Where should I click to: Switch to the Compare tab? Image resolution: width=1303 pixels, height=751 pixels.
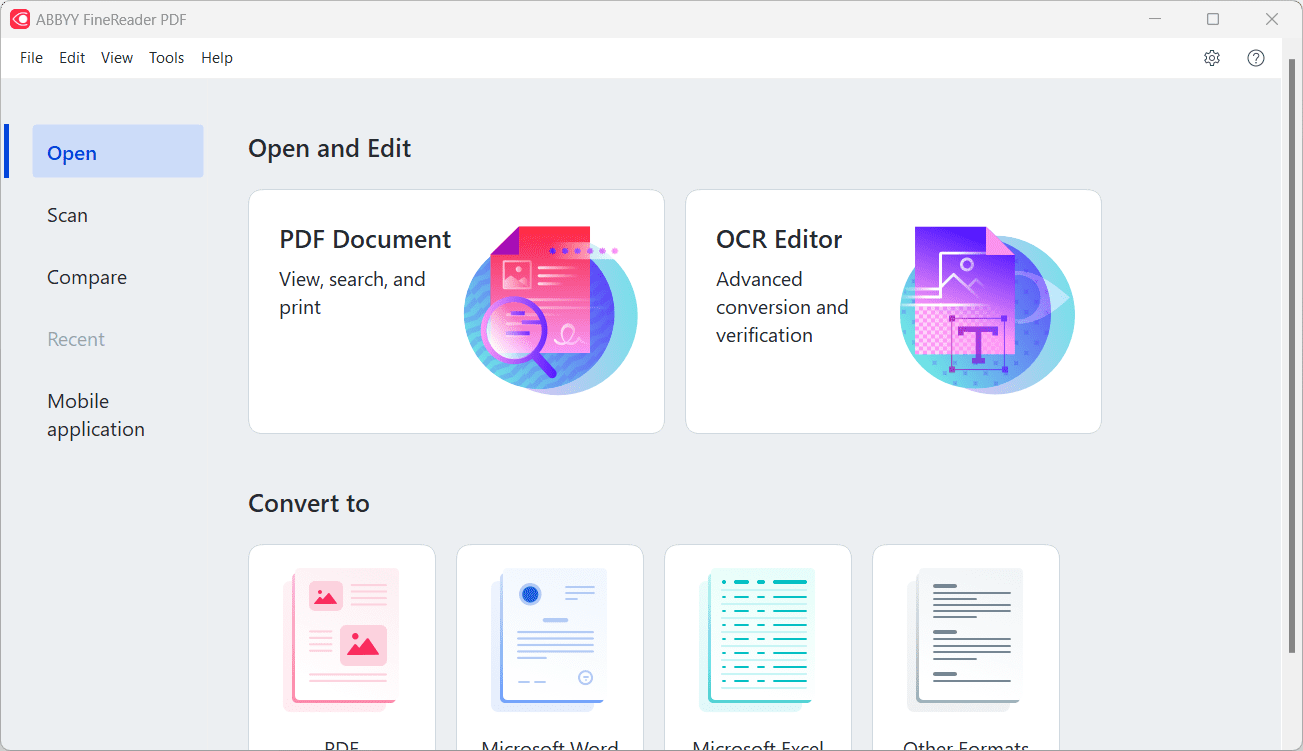point(87,277)
